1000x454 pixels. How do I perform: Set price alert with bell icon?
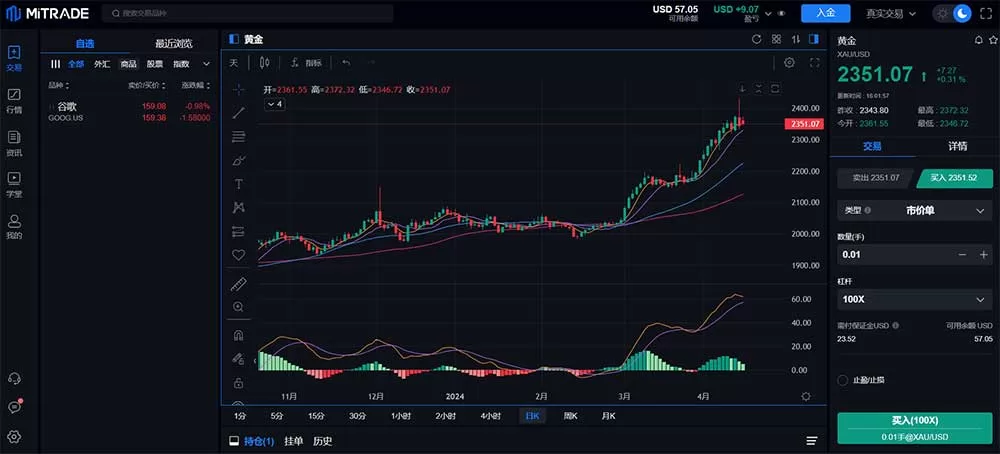point(979,40)
